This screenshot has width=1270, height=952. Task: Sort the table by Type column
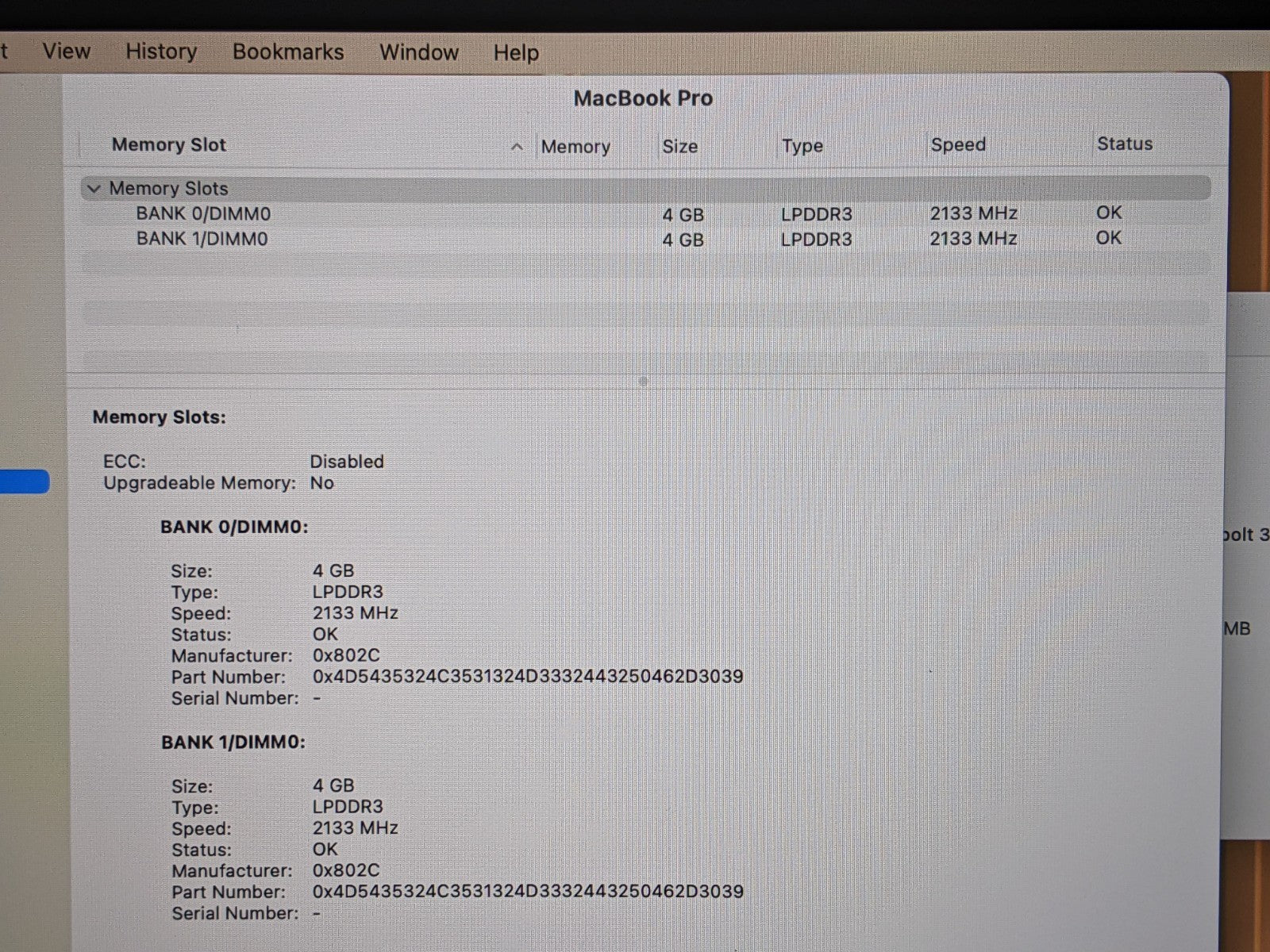pyautogui.click(x=802, y=146)
